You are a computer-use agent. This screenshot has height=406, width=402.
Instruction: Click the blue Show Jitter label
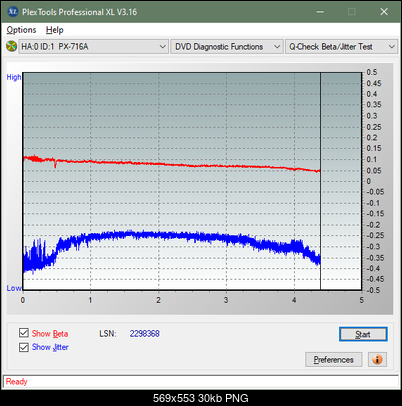[50, 347]
